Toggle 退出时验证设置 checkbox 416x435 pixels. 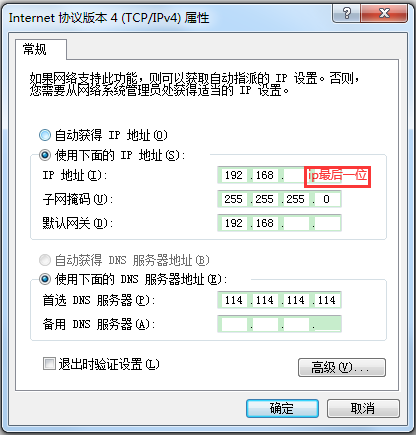coord(49,364)
